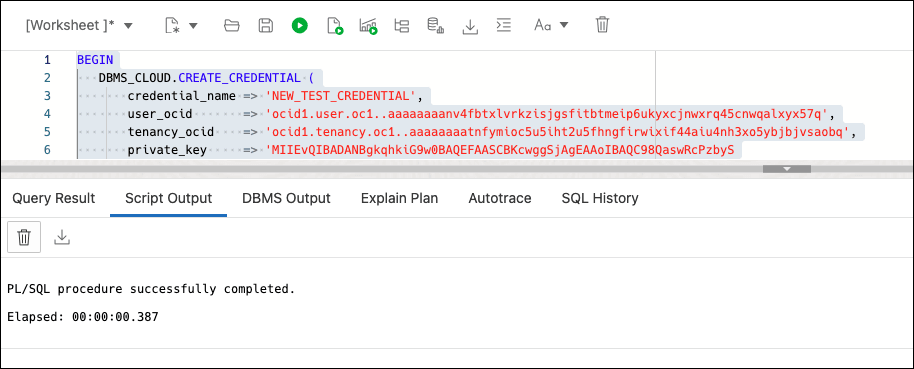
Task: Click the tenancy_ocid parameter name
Action: click(171, 132)
